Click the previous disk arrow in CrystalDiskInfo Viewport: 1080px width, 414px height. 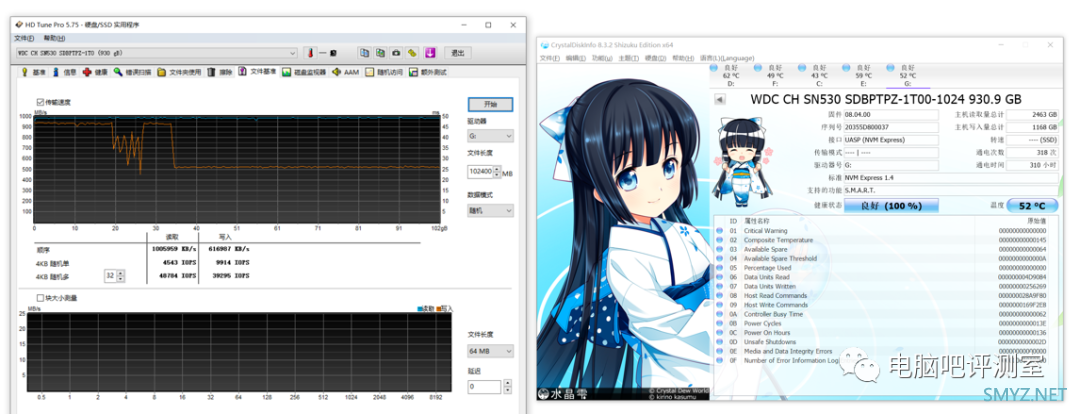coord(720,99)
